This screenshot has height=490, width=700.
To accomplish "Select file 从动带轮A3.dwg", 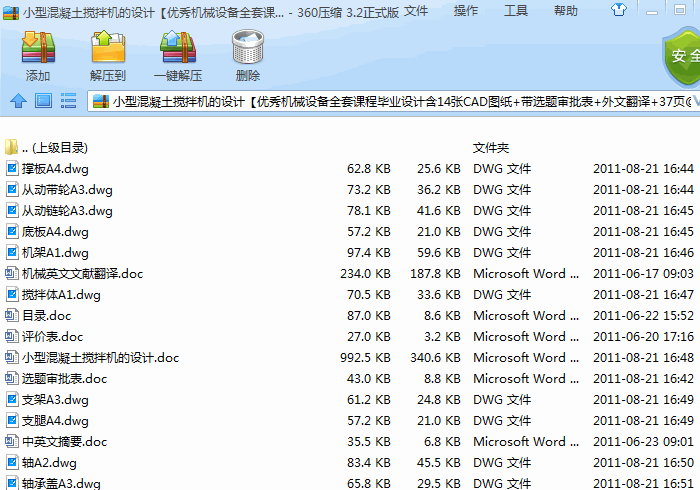I will coord(67,190).
